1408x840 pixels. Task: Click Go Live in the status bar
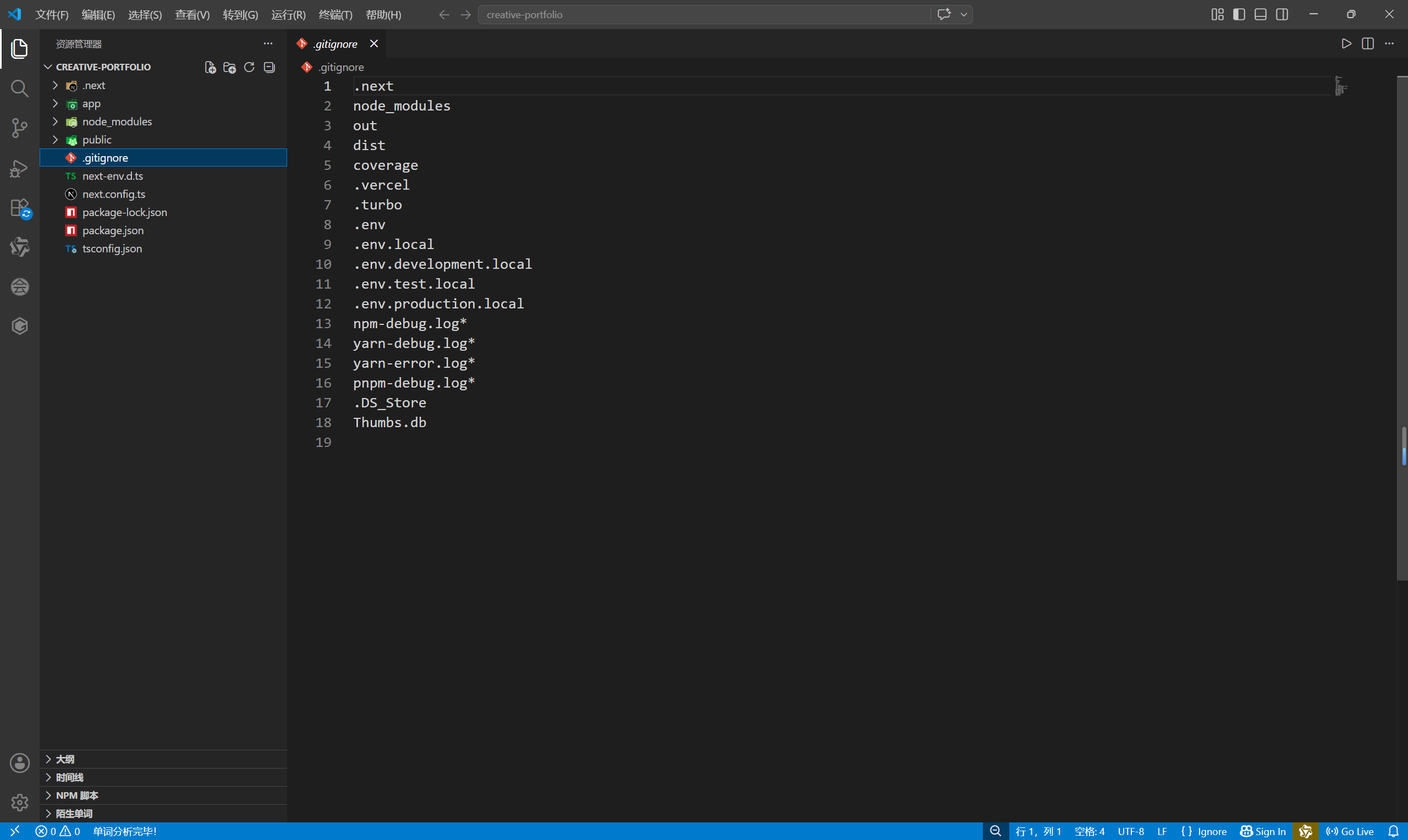click(x=1350, y=831)
